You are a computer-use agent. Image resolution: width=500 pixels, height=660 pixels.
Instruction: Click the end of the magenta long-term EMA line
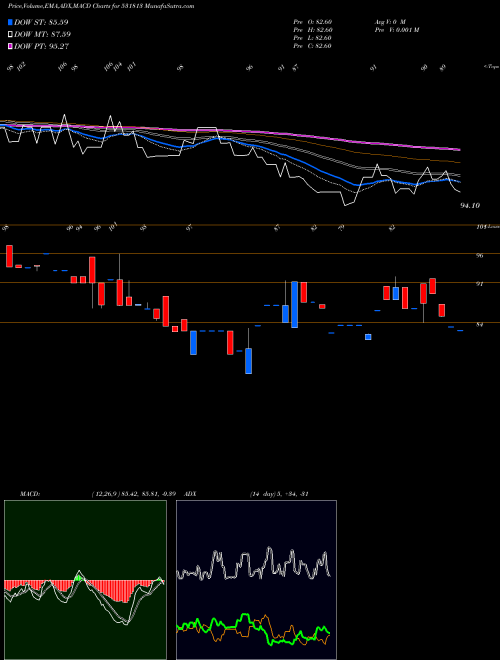coord(459,149)
